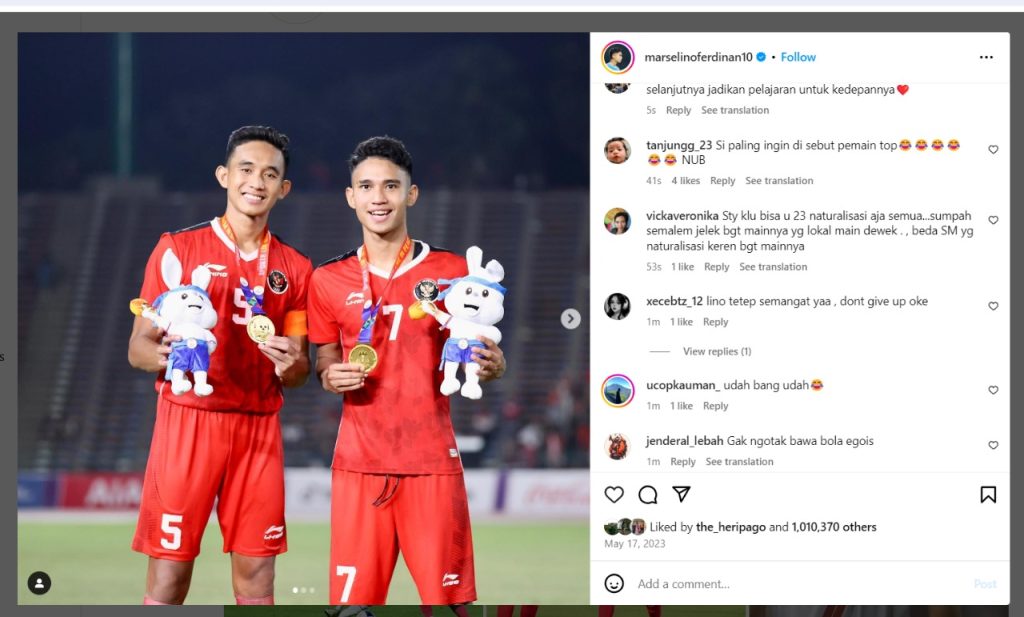Share post using paper plane icon

pyautogui.click(x=681, y=494)
